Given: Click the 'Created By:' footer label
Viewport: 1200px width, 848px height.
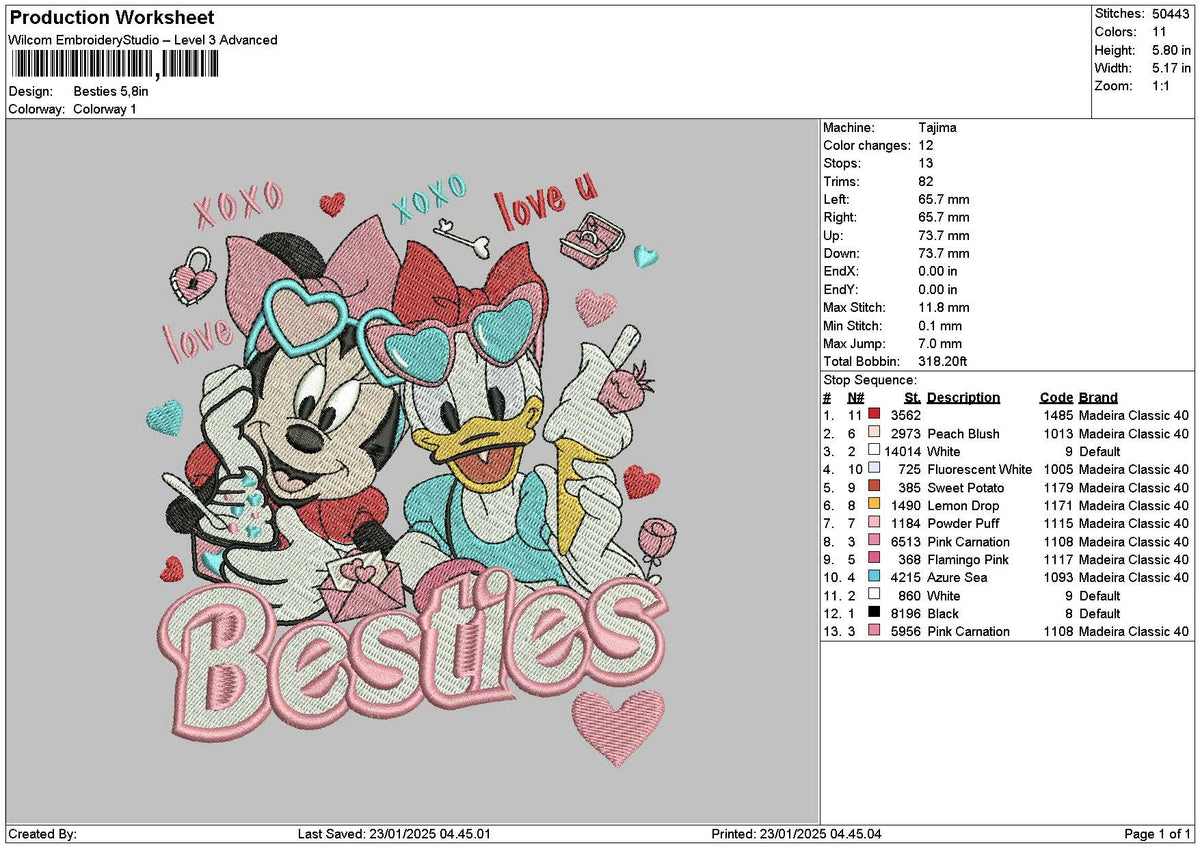Looking at the screenshot, I should click(x=42, y=834).
